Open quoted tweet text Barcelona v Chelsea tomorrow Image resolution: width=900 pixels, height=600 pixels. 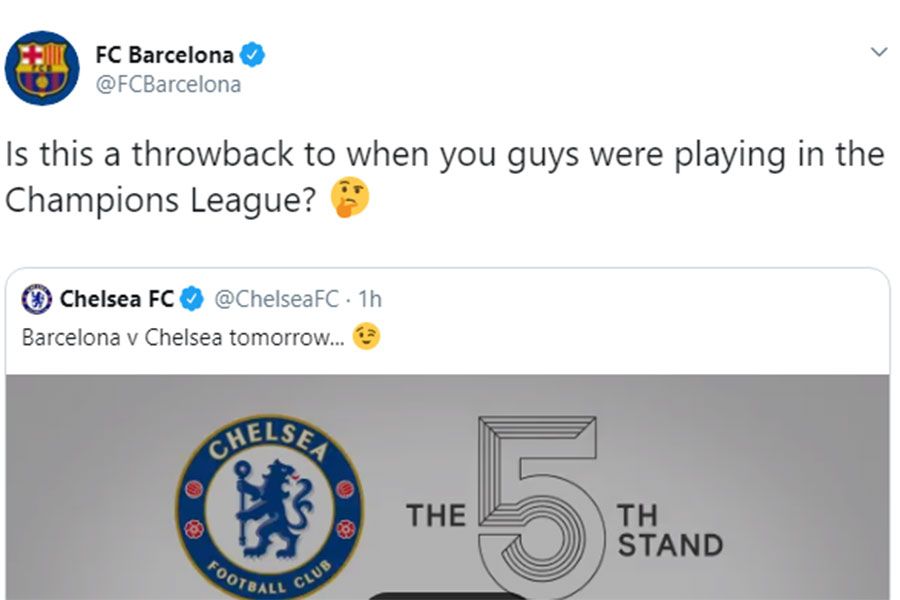(183, 338)
